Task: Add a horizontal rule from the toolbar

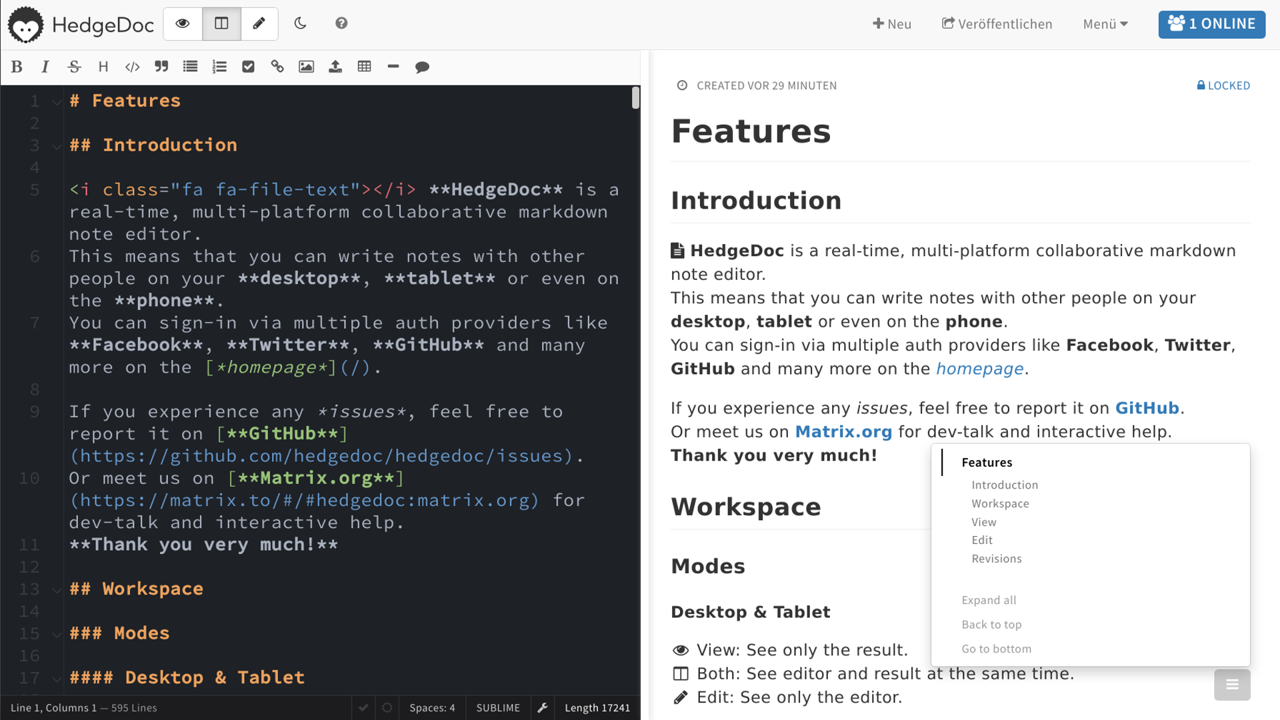Action: 393,66
